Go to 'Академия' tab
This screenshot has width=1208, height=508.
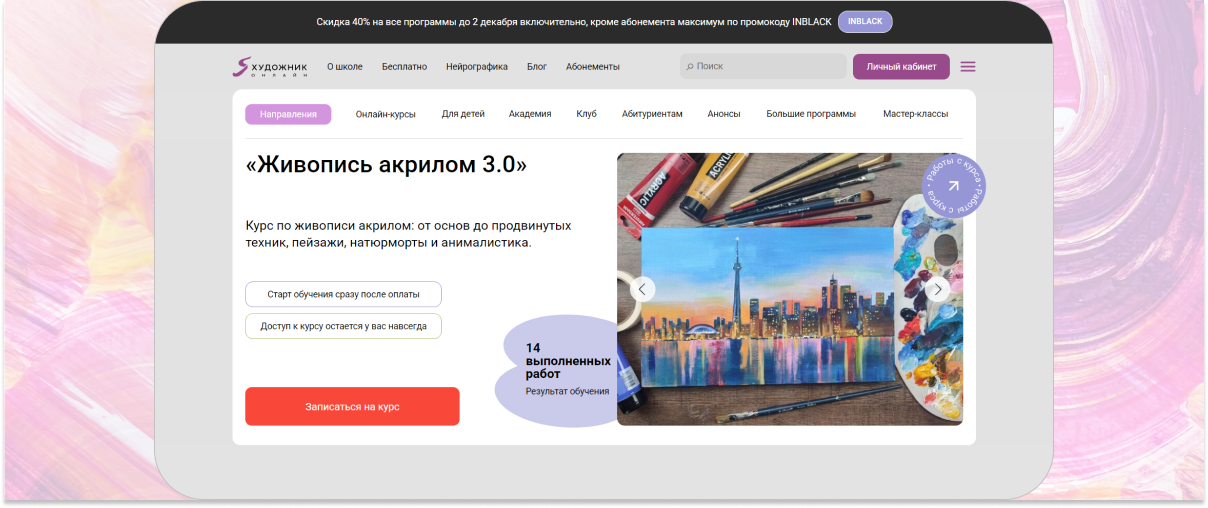pyautogui.click(x=530, y=114)
